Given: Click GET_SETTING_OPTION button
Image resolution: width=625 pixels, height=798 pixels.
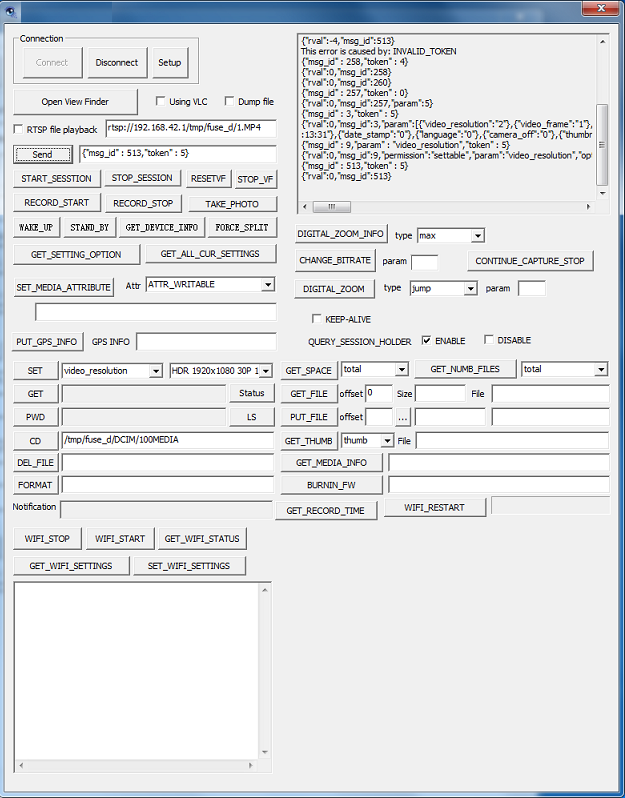Looking at the screenshot, I should [76, 254].
